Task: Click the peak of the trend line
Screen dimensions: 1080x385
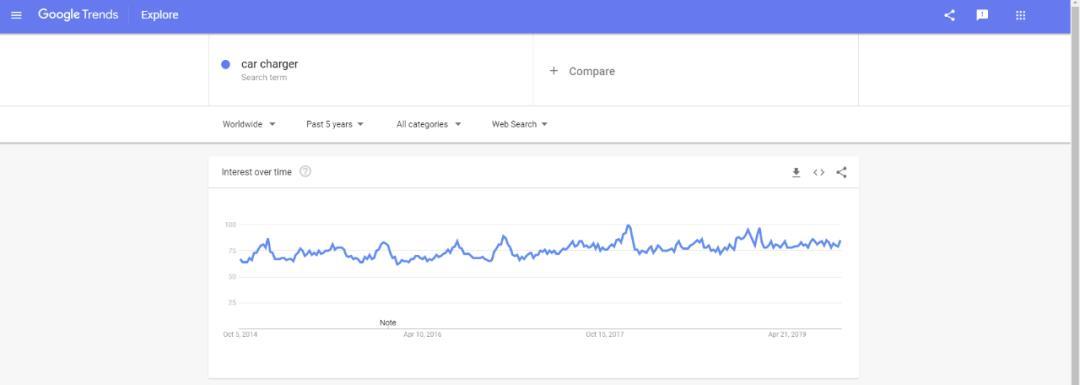Action: (628, 226)
